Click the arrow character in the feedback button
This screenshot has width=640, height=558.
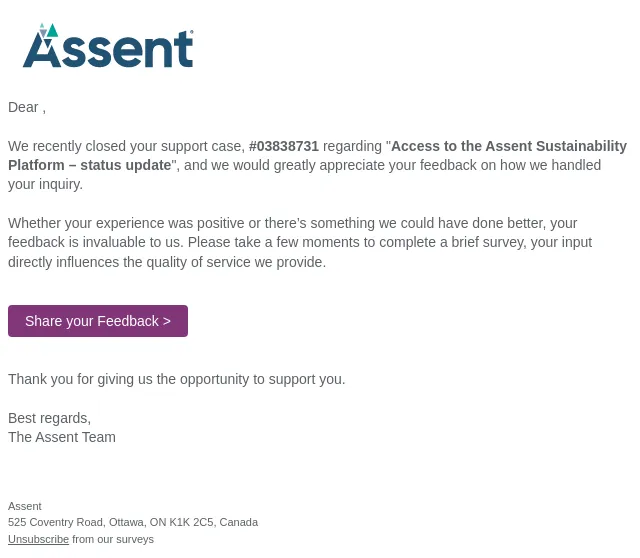167,321
